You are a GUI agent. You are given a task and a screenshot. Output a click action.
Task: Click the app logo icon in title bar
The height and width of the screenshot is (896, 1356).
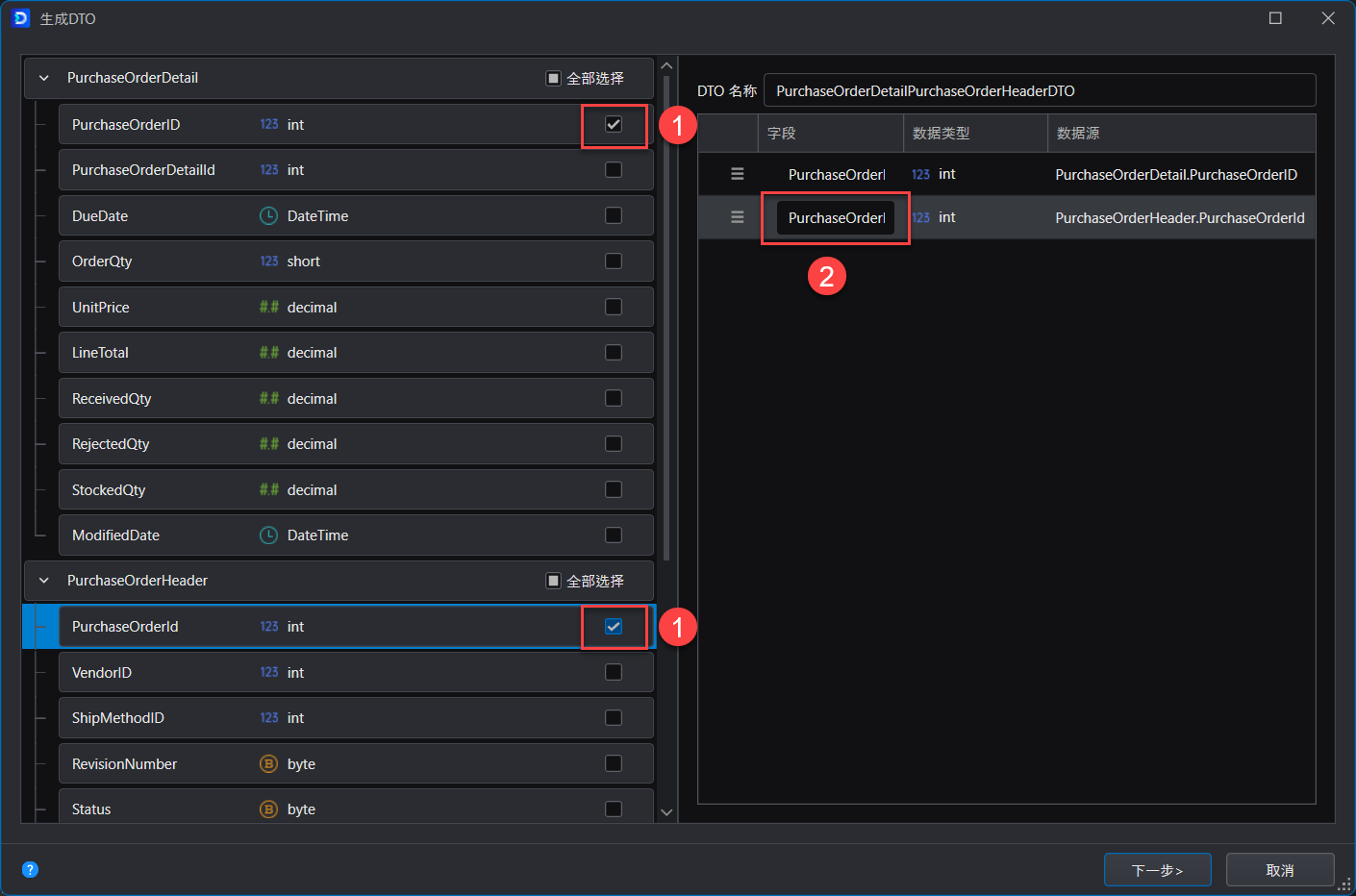tap(21, 18)
